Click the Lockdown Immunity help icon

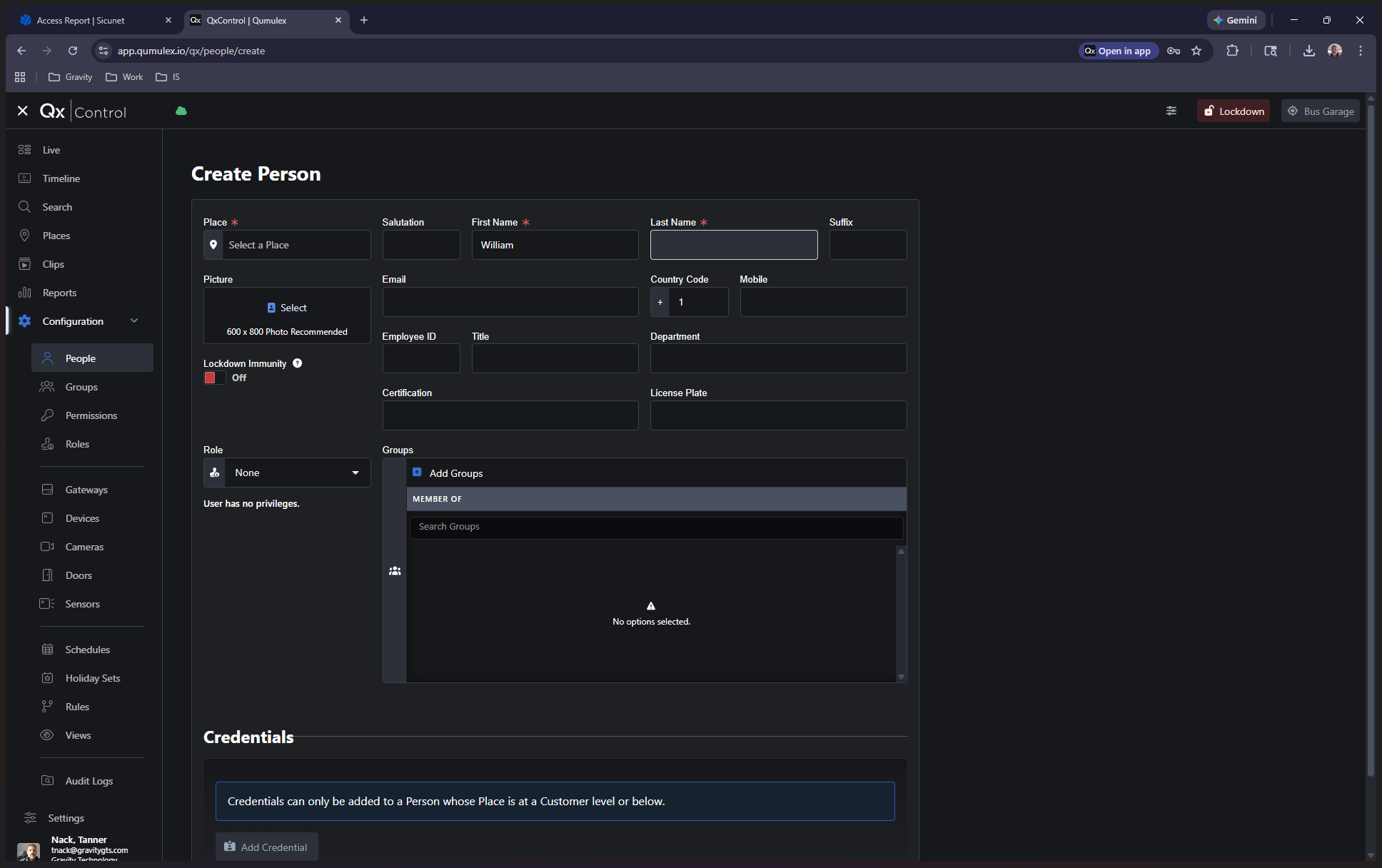click(x=298, y=363)
